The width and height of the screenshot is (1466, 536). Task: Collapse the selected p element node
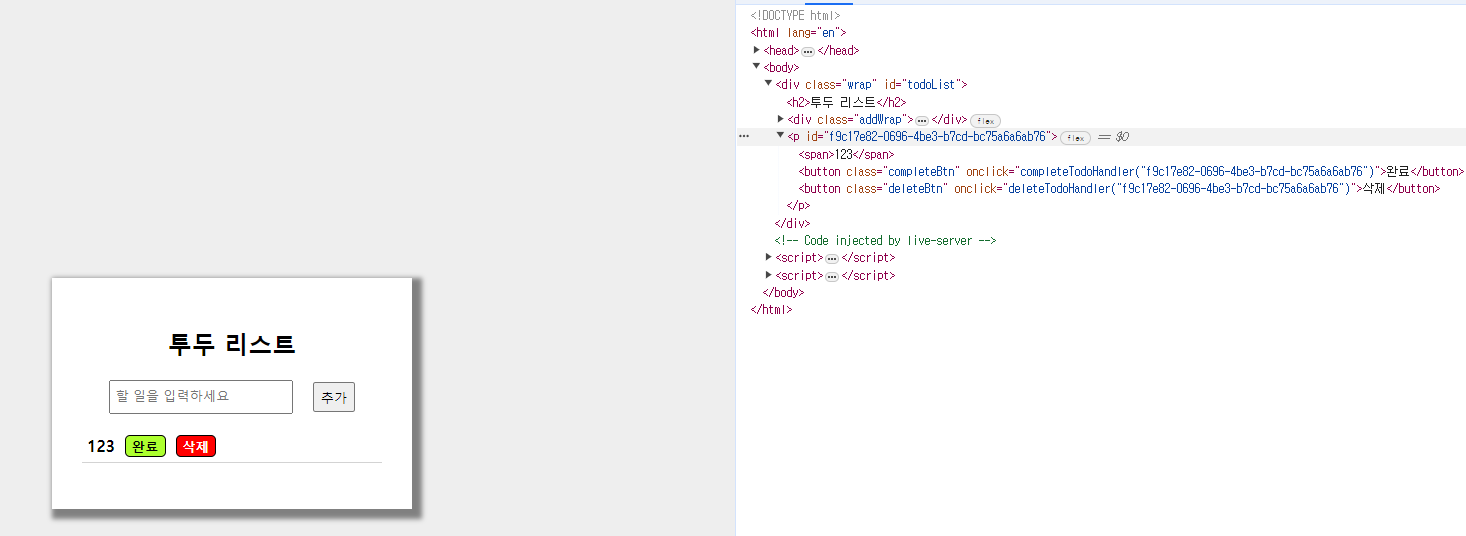[780, 136]
